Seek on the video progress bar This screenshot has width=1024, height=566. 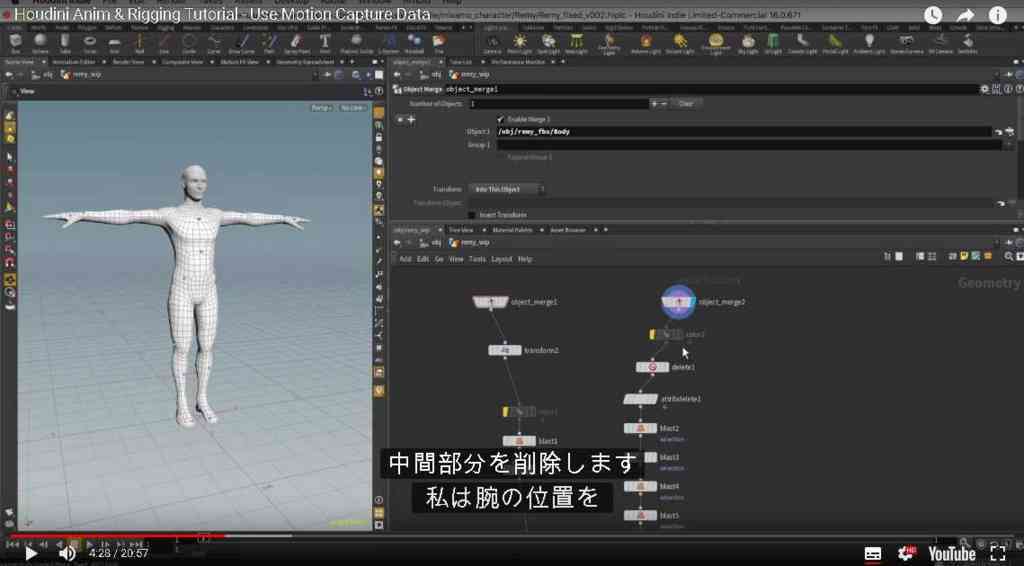pos(512,536)
